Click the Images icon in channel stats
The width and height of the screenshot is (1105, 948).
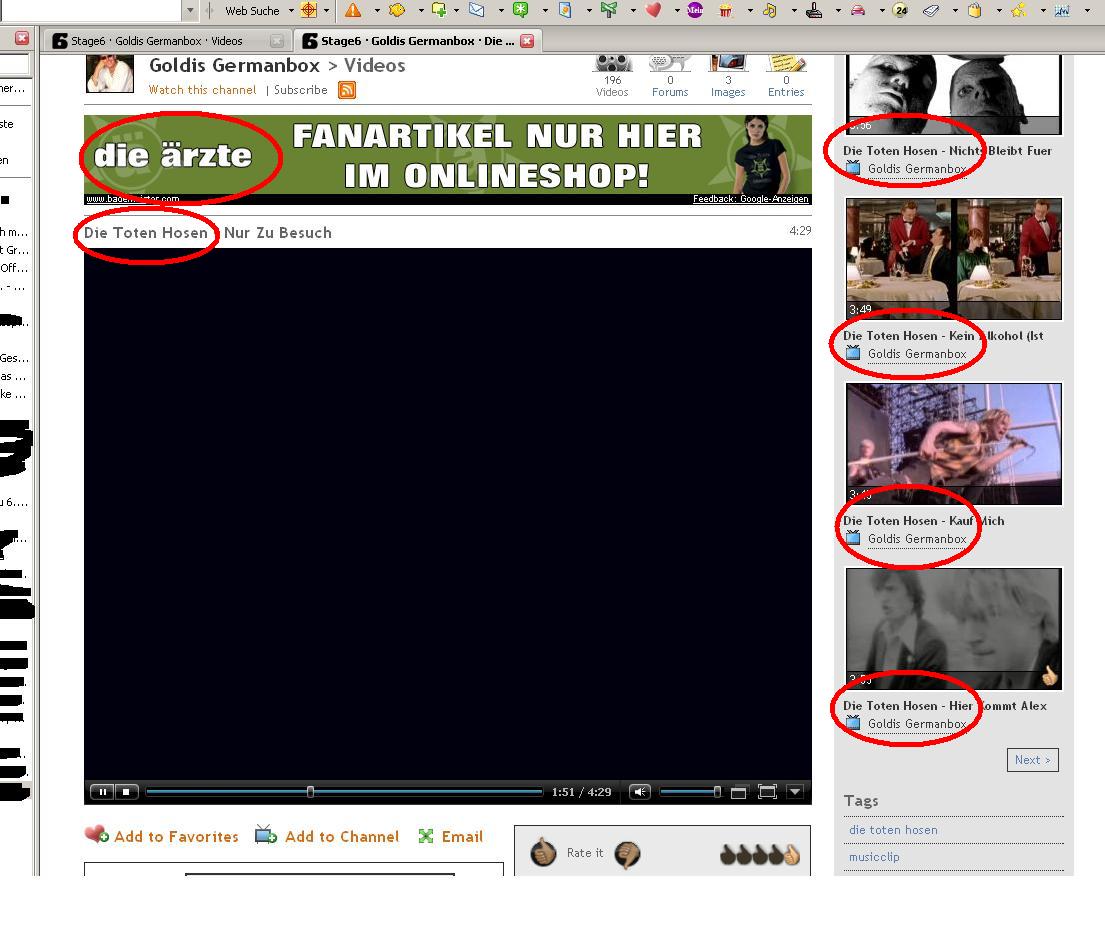(x=728, y=63)
